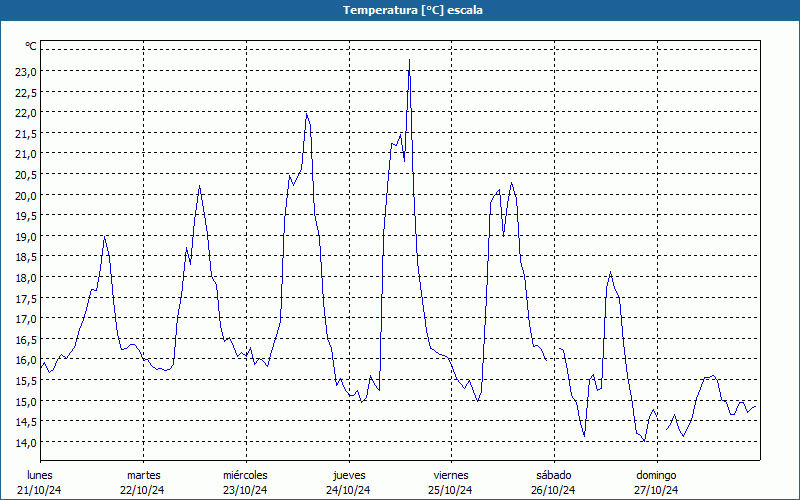
Task: Click the 19,0 axis value
Action: tap(26, 237)
